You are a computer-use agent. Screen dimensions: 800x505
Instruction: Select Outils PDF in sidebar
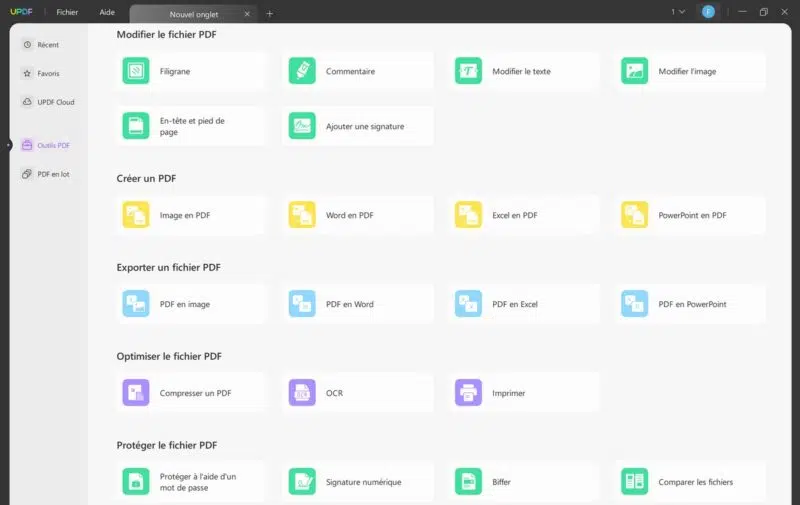(x=46, y=145)
